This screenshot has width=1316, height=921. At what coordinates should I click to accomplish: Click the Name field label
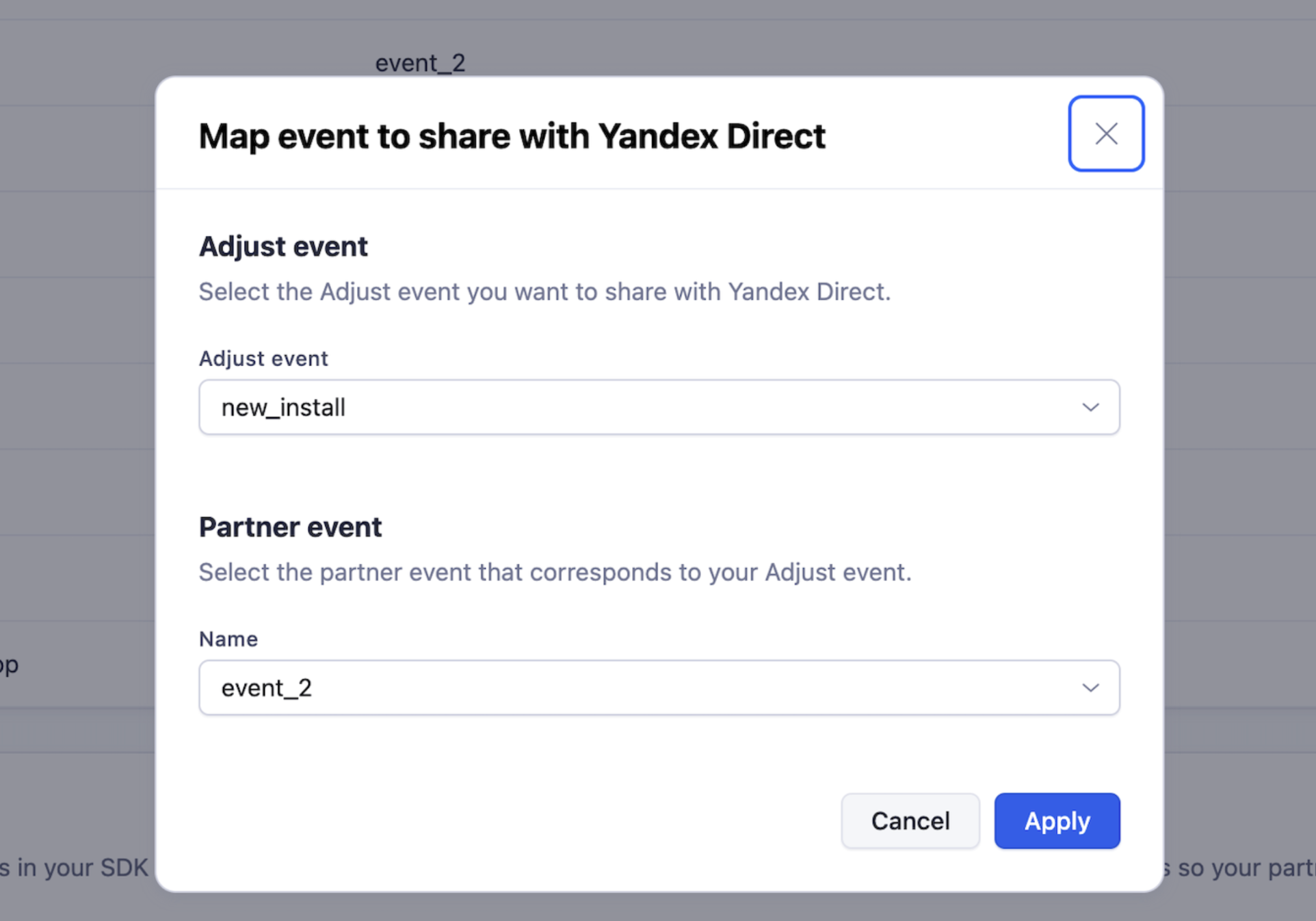pos(228,639)
